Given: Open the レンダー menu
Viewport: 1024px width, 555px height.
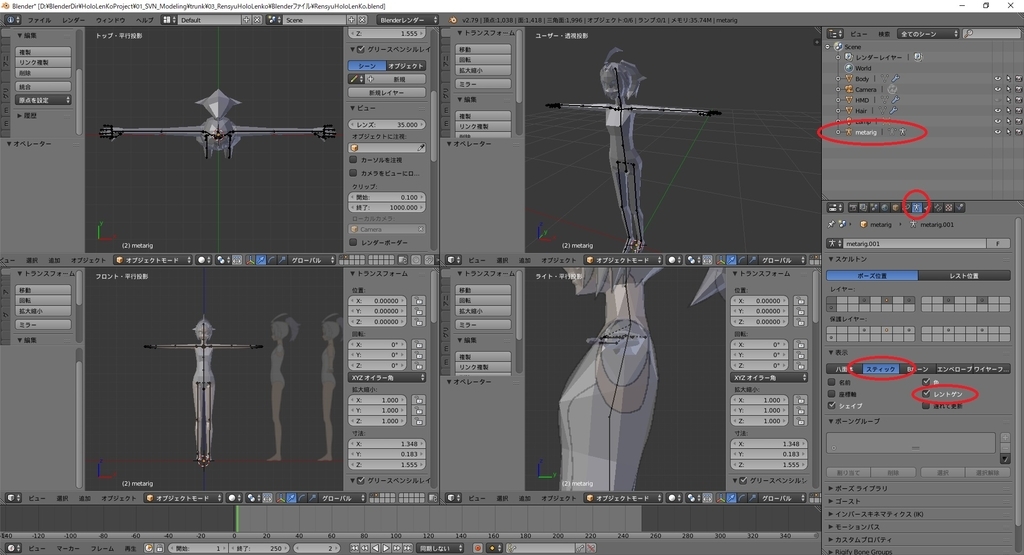Looking at the screenshot, I should pyautogui.click(x=74, y=20).
